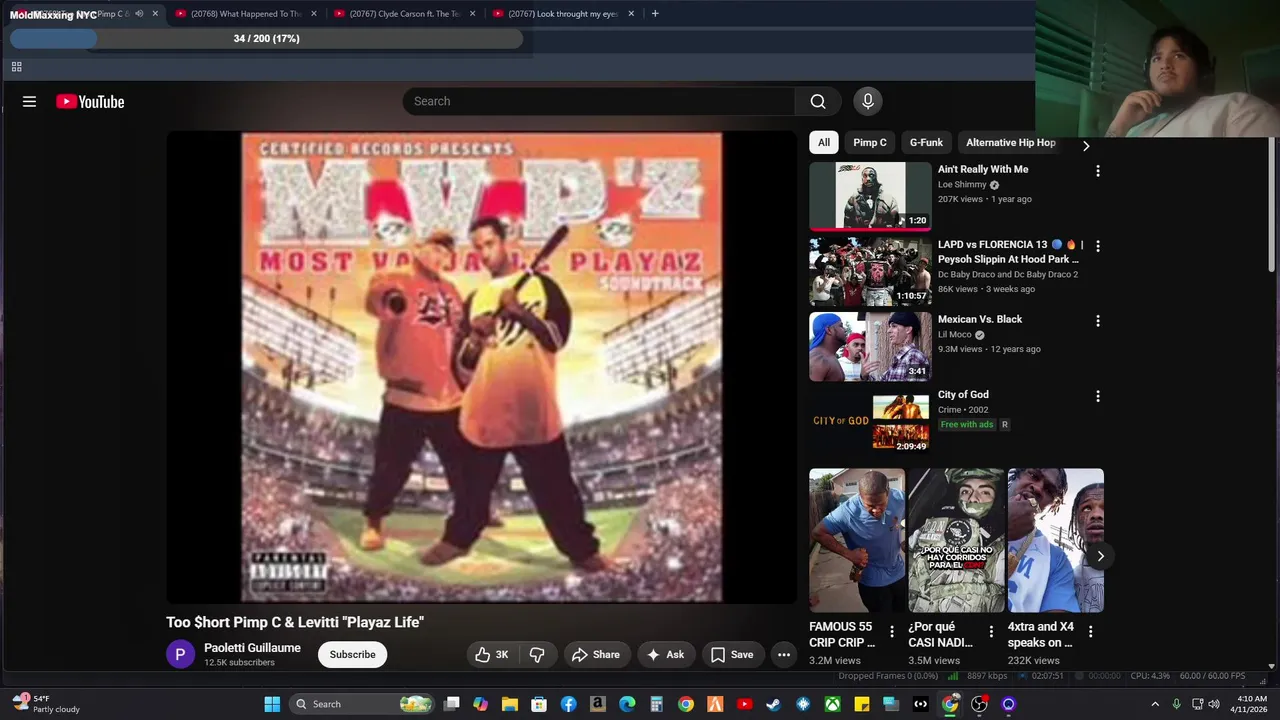Go to the YouTube home logo
Viewport: 1280px width, 720px height.
(x=90, y=101)
